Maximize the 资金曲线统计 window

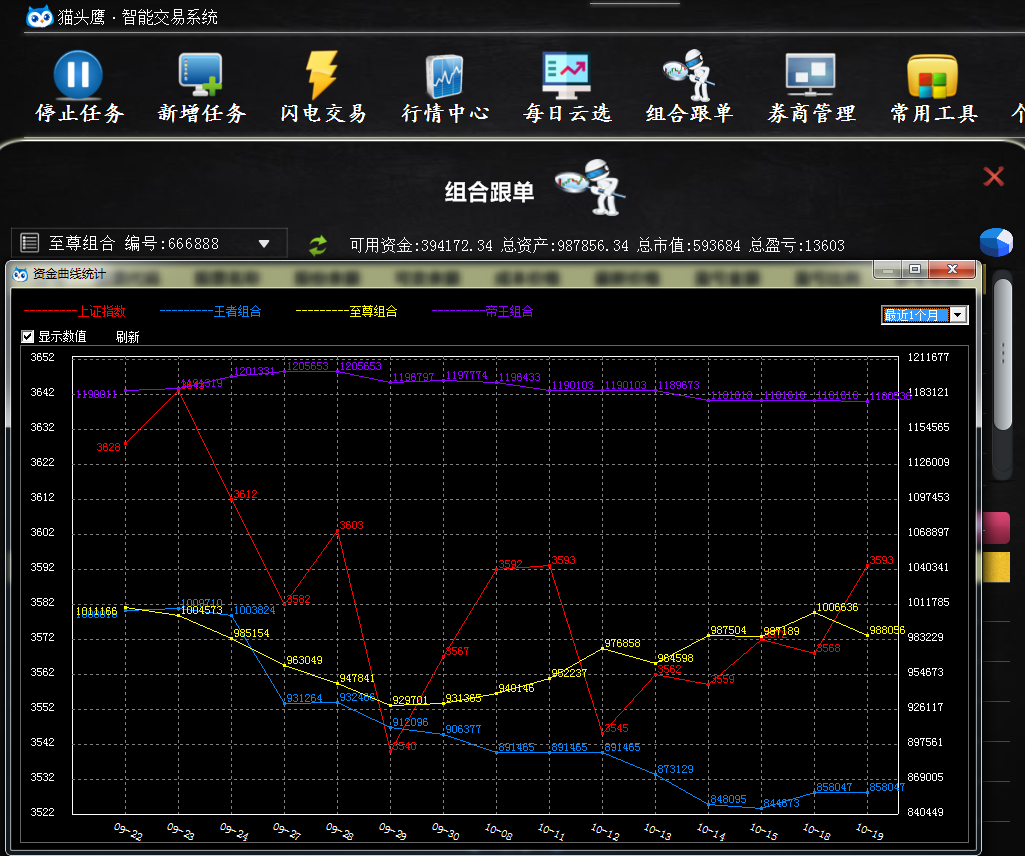914,270
